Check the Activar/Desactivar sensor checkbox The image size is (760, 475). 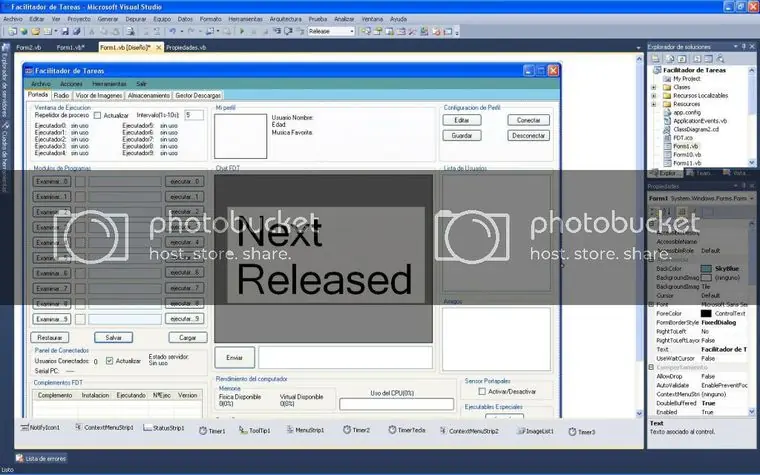(x=482, y=391)
